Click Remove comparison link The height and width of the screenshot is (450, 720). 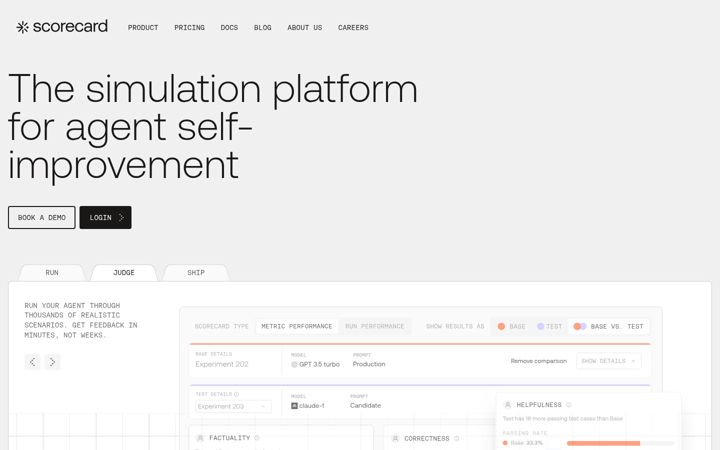point(539,361)
